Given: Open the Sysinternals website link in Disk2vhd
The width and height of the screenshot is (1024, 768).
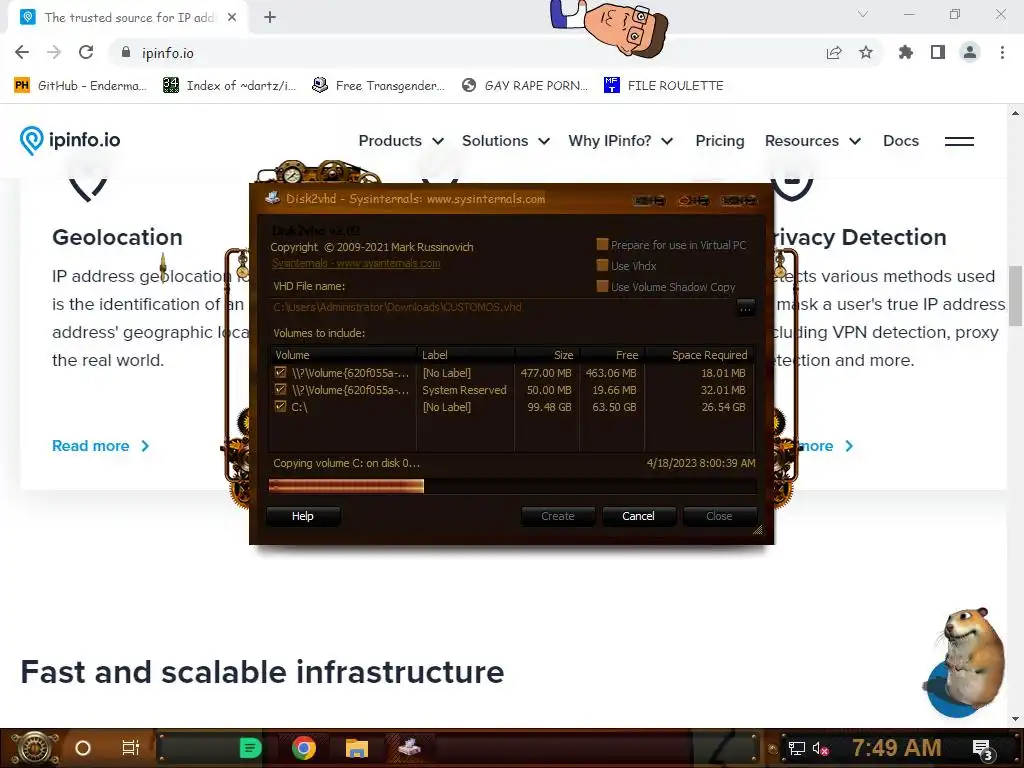Looking at the screenshot, I should pyautogui.click(x=356, y=263).
